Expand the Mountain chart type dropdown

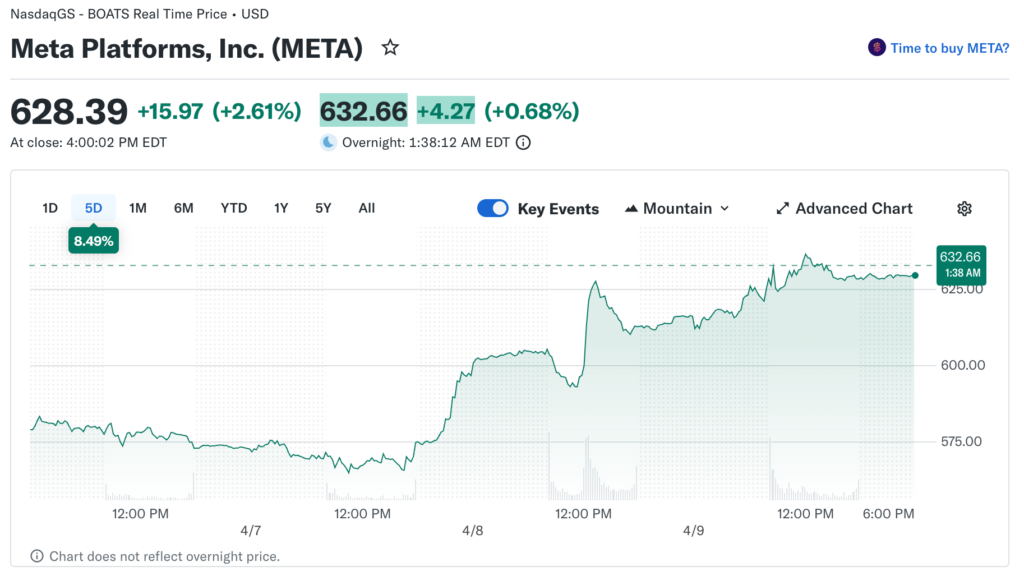coord(725,209)
